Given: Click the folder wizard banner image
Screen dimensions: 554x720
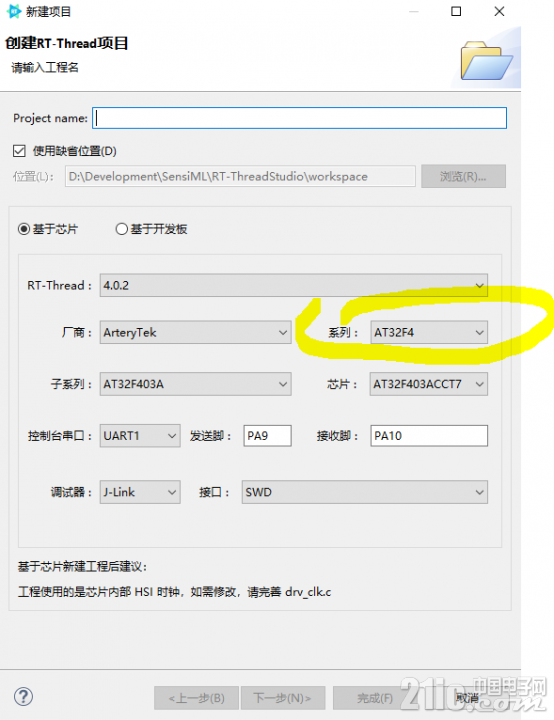Looking at the screenshot, I should (486, 61).
